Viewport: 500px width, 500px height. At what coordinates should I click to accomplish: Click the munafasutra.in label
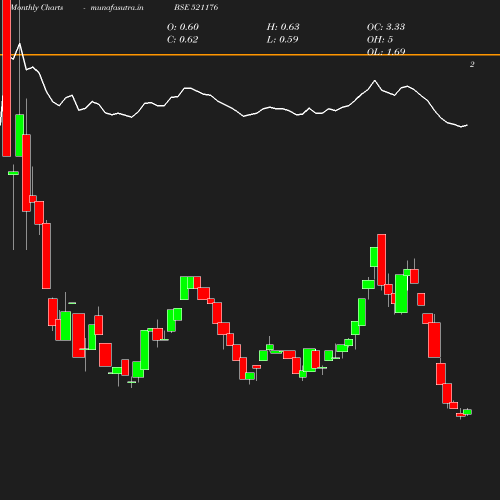(117, 7)
